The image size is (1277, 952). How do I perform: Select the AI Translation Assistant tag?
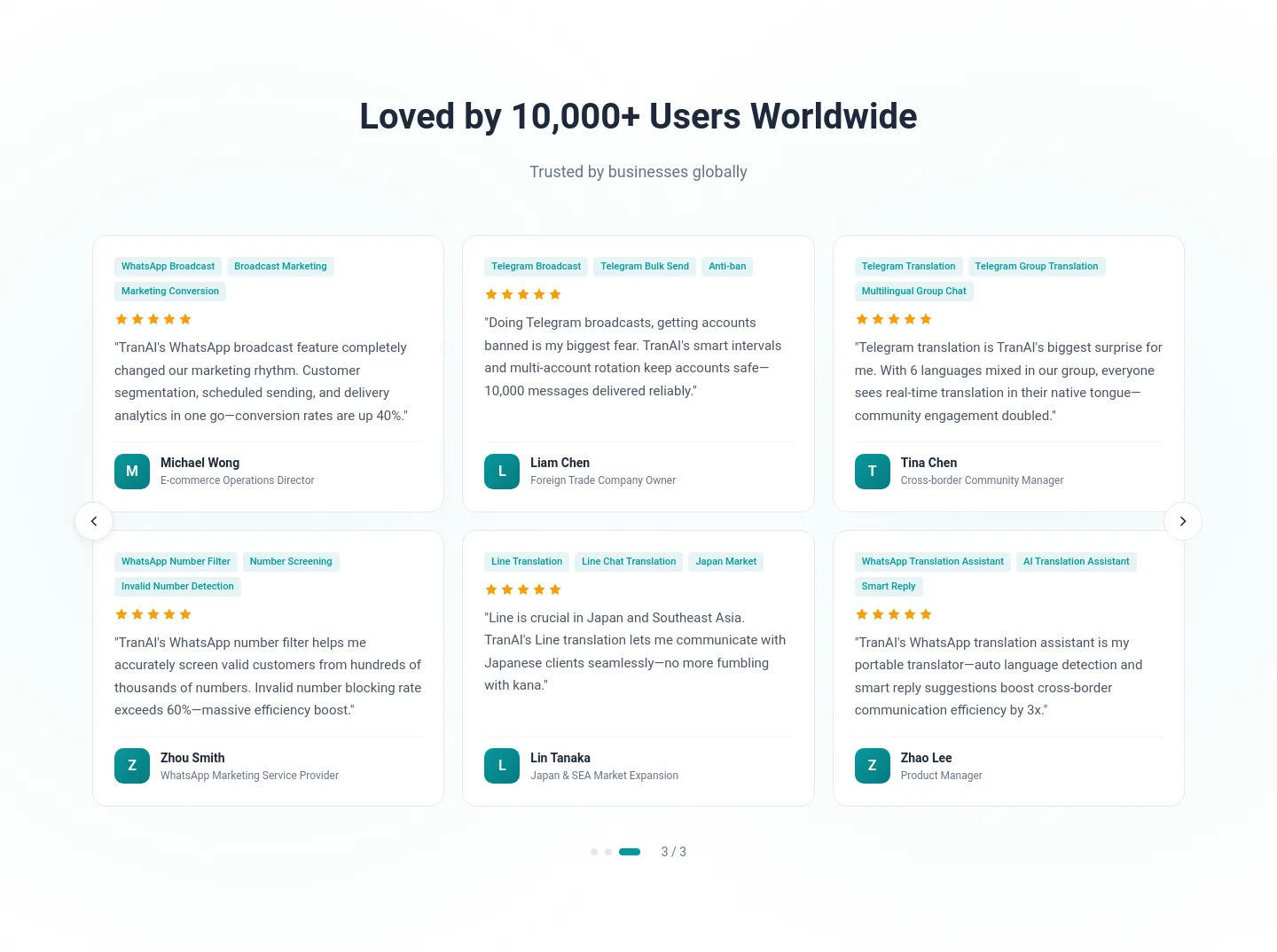pyautogui.click(x=1077, y=561)
